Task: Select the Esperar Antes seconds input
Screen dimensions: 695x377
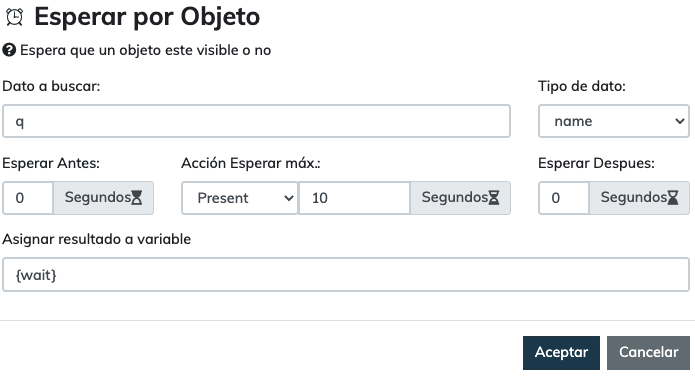Action: pos(28,198)
